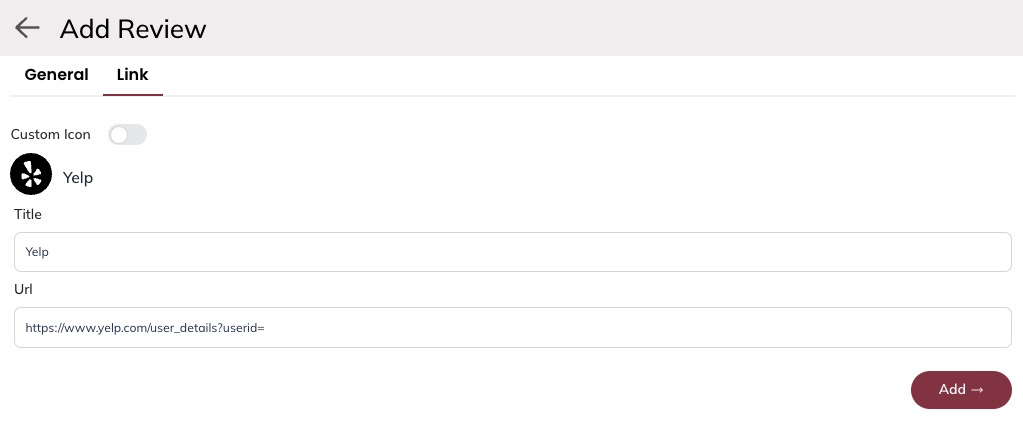Click the Url field label

coord(24,289)
